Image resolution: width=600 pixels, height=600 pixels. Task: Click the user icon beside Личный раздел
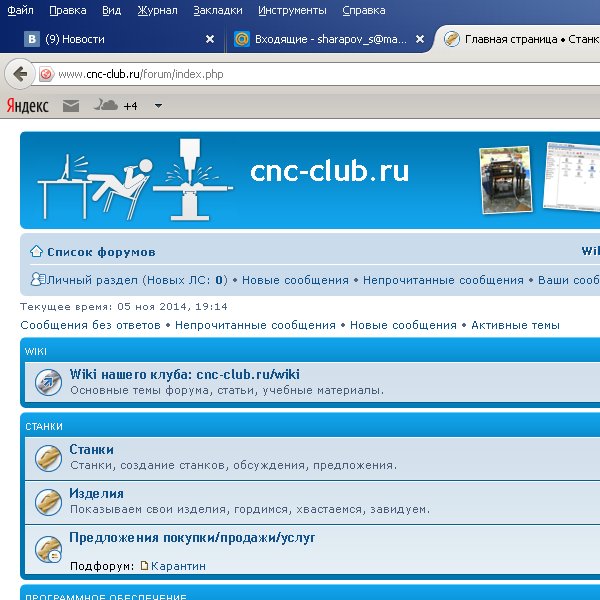[38, 279]
